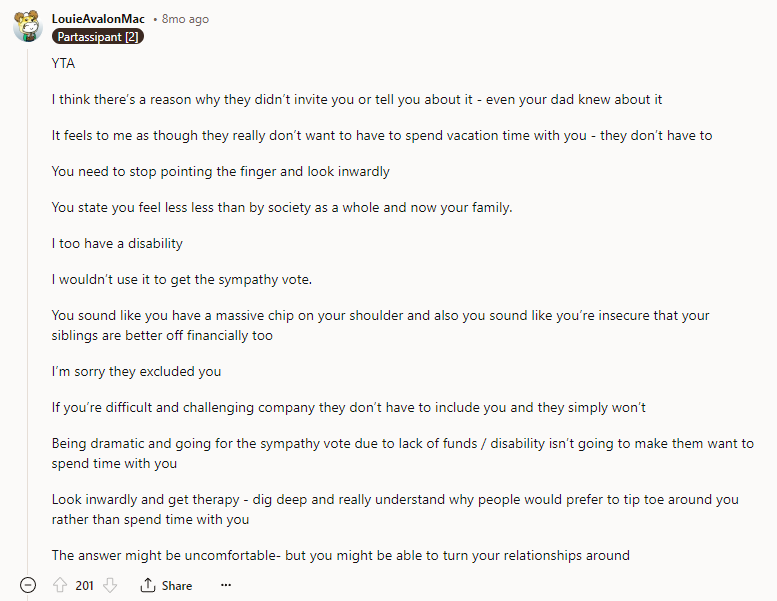The image size is (777, 601).
Task: Click the "I'm sorry they excluded you" line
Action: pyautogui.click(x=136, y=371)
